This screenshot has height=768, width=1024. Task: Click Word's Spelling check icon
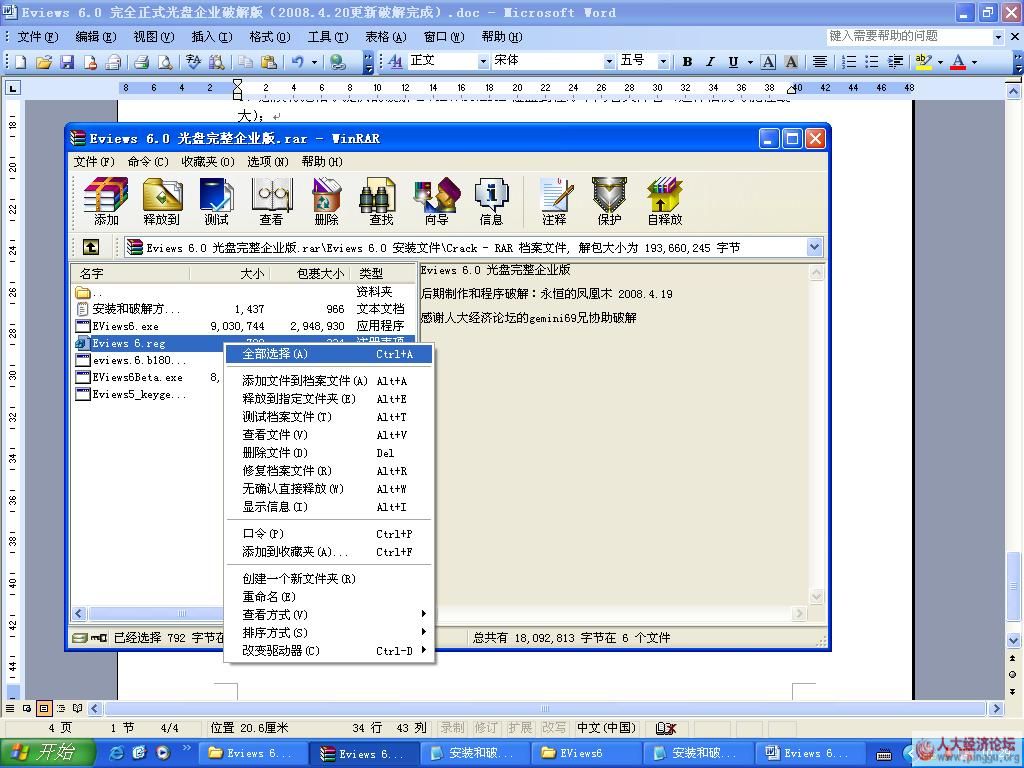[x=193, y=62]
